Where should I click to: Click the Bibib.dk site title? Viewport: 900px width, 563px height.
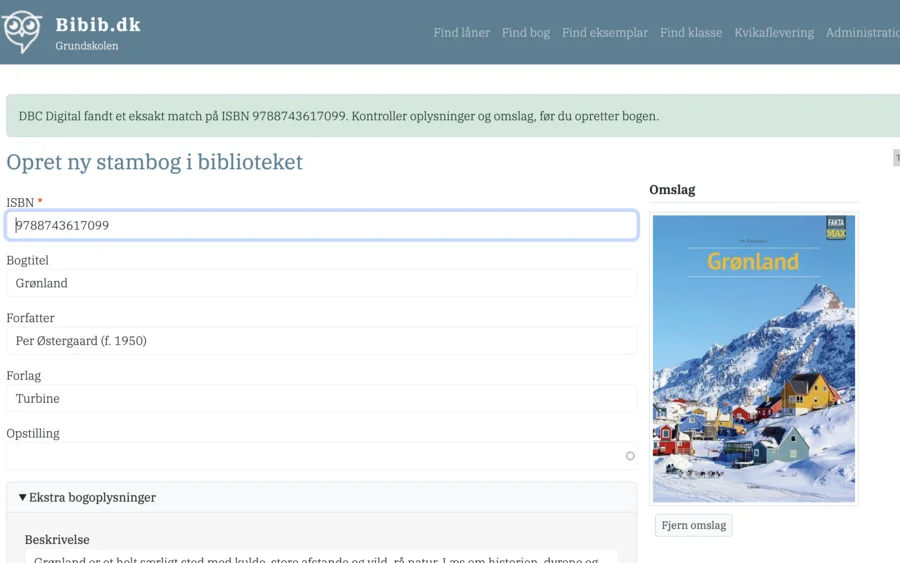coord(98,25)
